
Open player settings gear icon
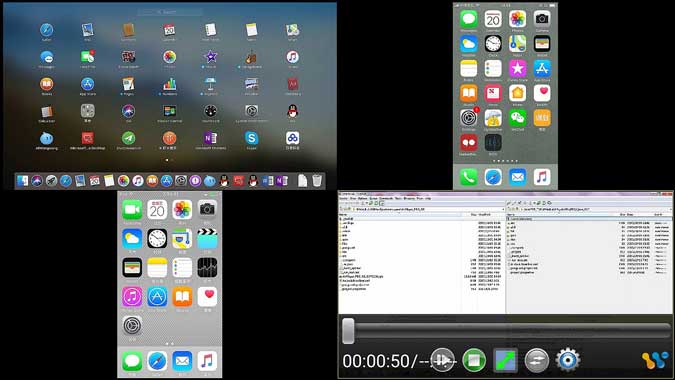click(567, 360)
